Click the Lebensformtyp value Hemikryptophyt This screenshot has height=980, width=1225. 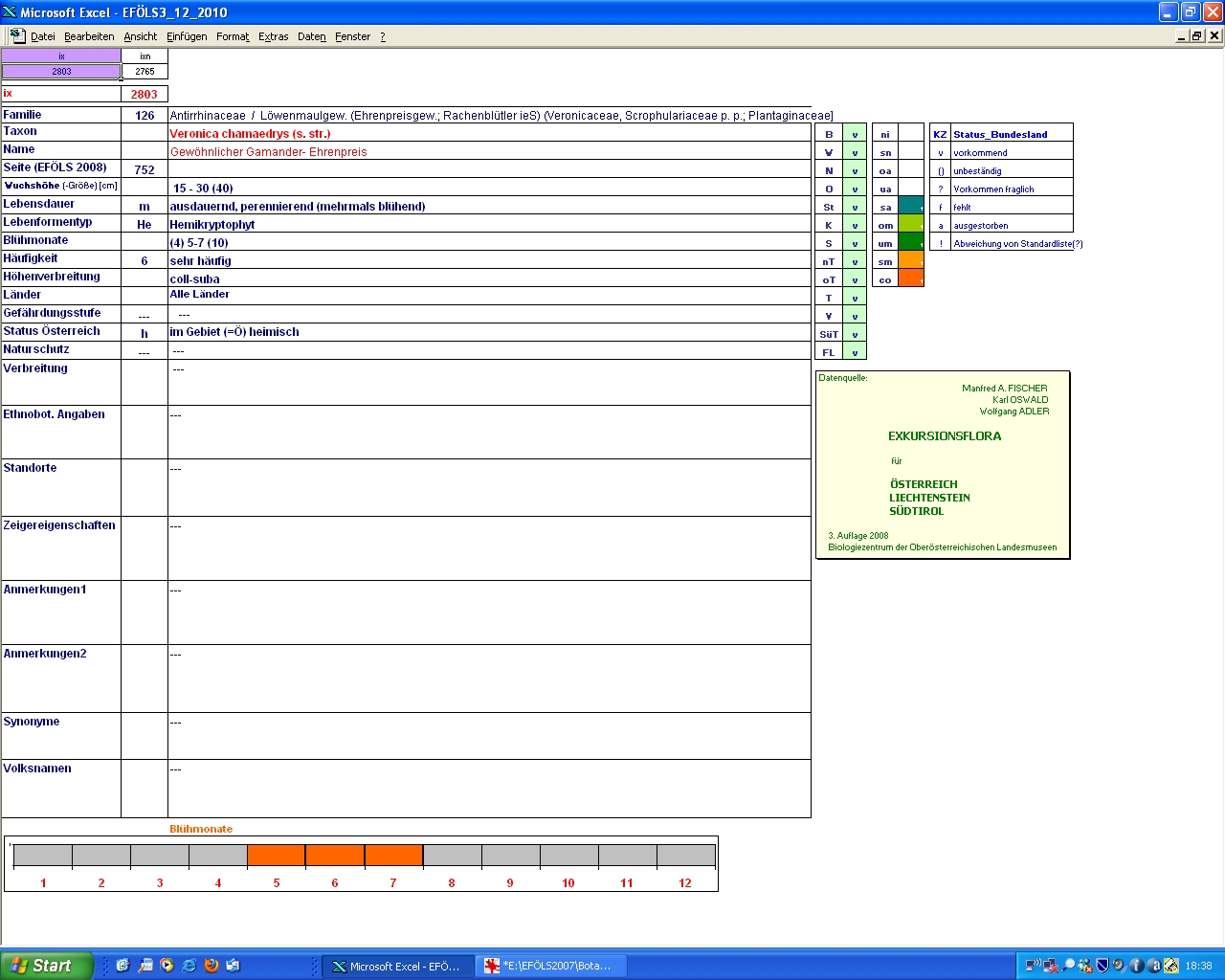(x=212, y=225)
